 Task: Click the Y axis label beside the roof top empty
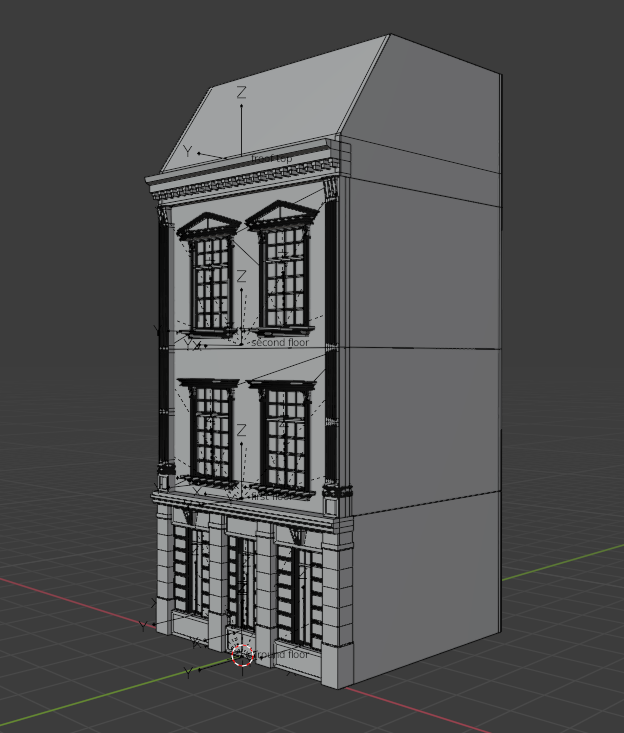click(x=187, y=151)
